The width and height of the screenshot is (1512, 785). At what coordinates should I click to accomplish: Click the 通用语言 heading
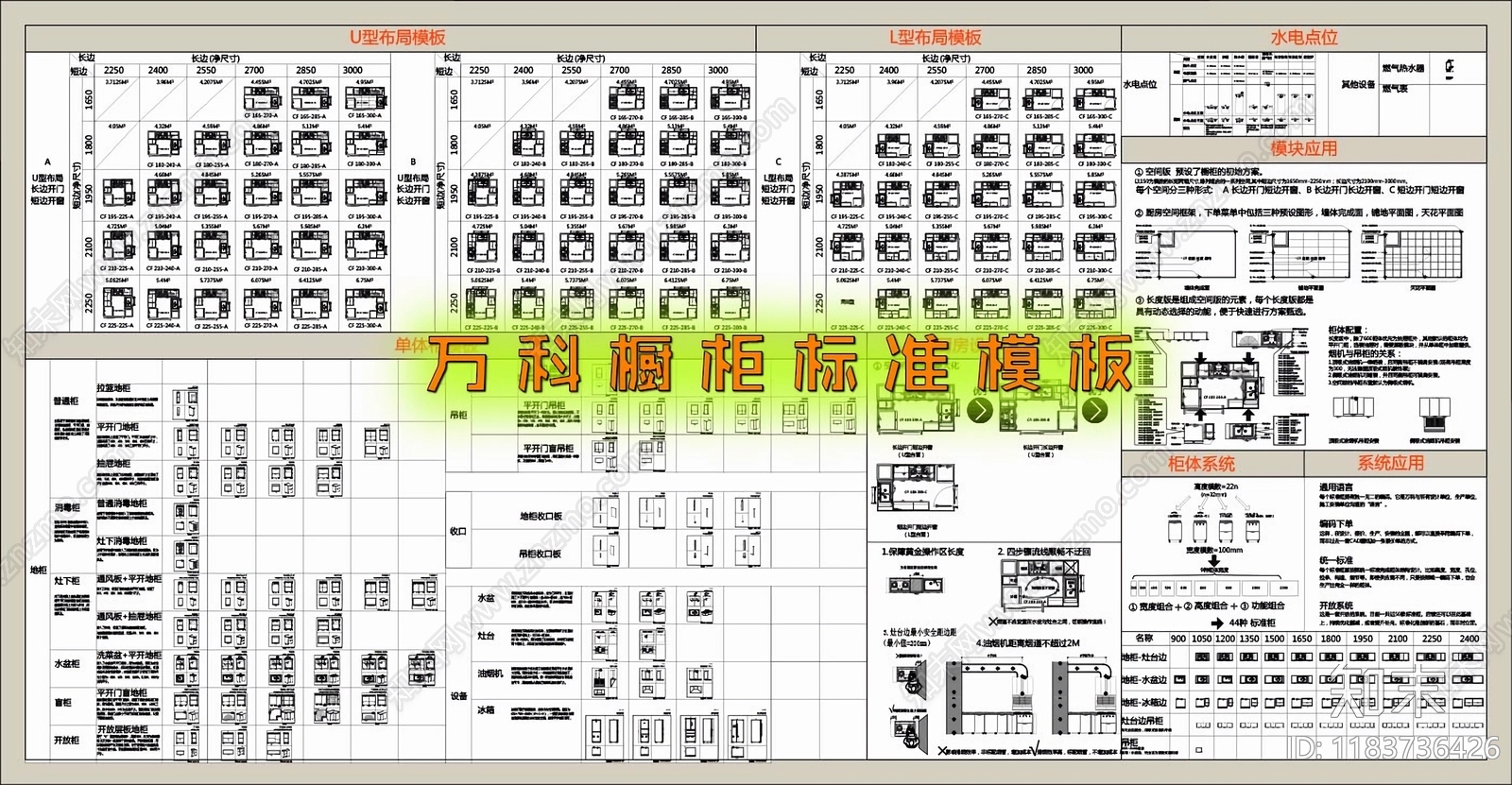[1335, 487]
